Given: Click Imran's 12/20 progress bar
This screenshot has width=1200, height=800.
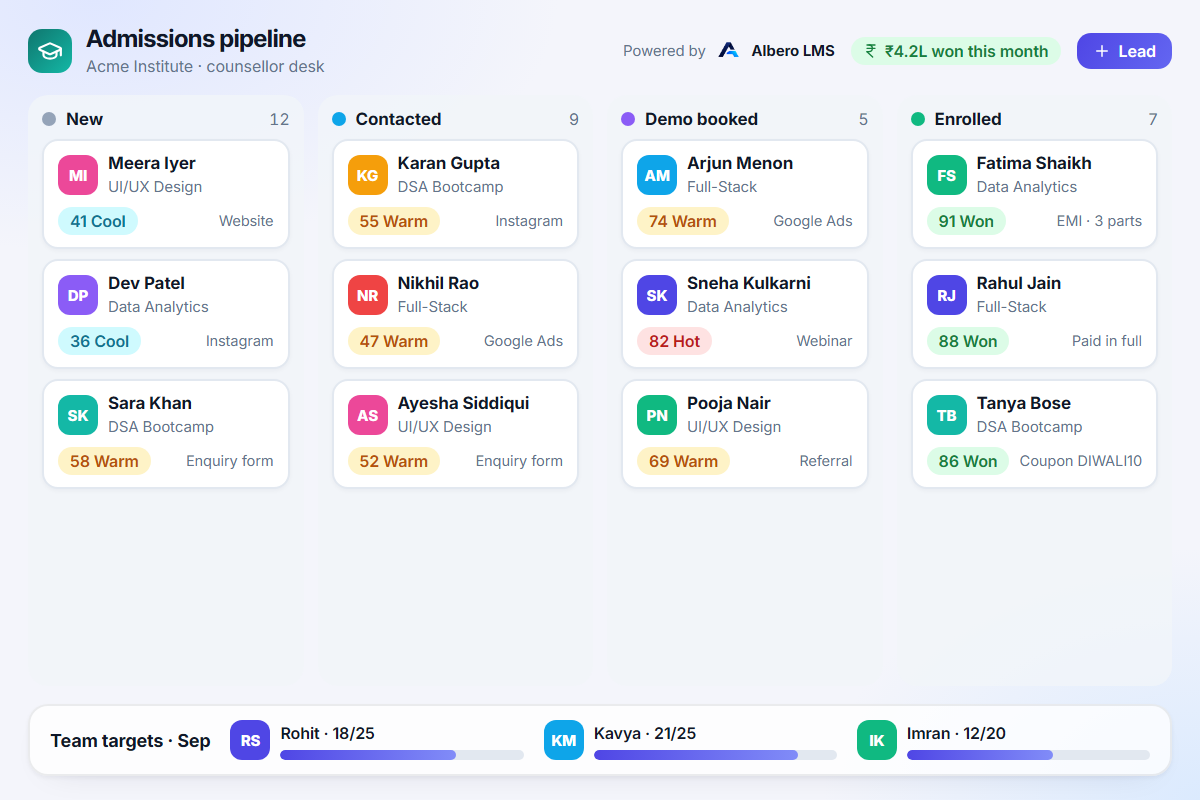Looking at the screenshot, I should coord(1028,755).
